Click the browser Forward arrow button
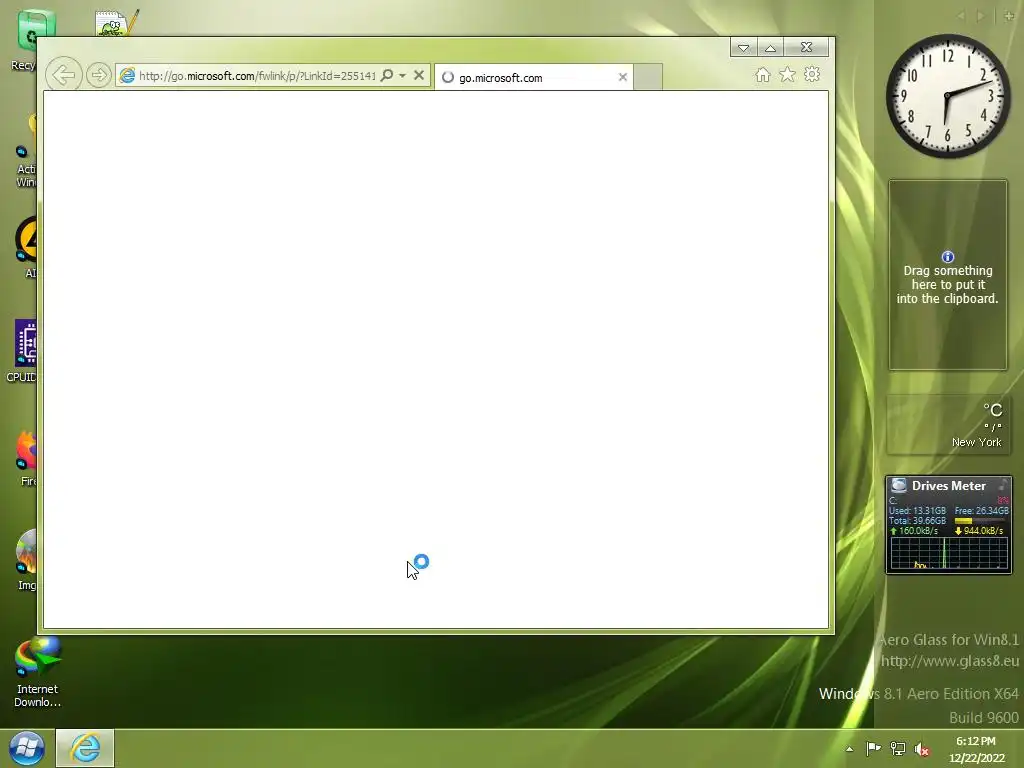 (x=99, y=75)
